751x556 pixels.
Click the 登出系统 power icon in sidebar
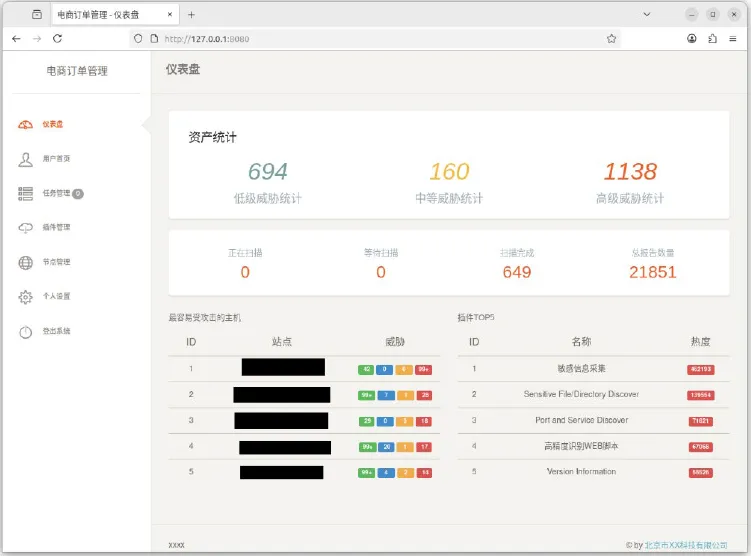(x=25, y=331)
